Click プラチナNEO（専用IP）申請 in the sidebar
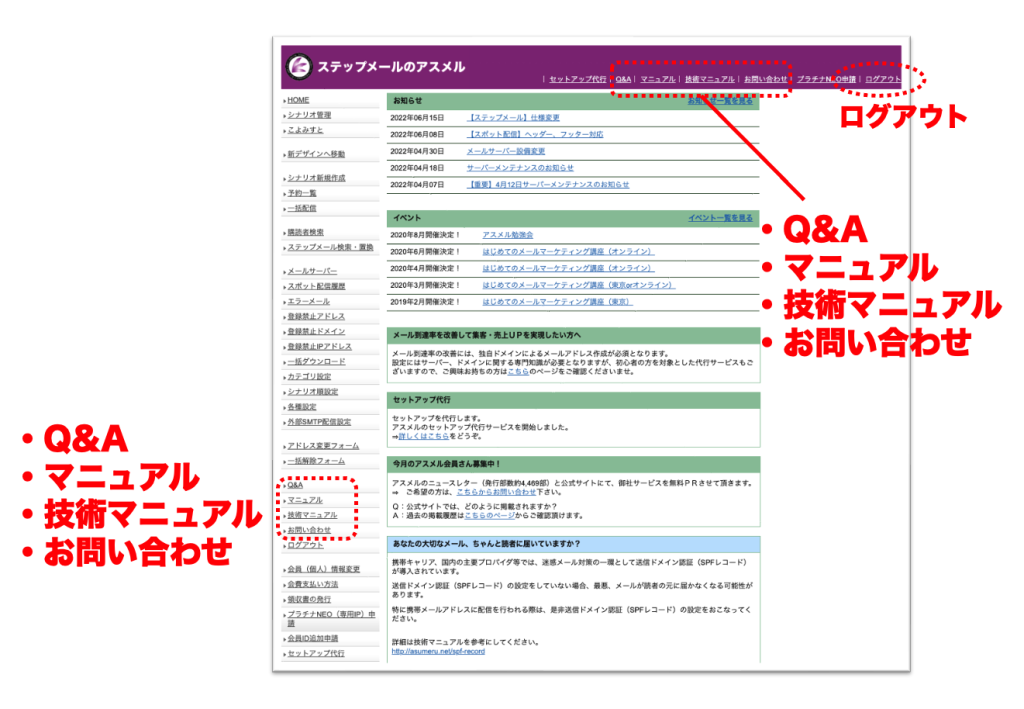The height and width of the screenshot is (709, 1024). tap(331, 618)
